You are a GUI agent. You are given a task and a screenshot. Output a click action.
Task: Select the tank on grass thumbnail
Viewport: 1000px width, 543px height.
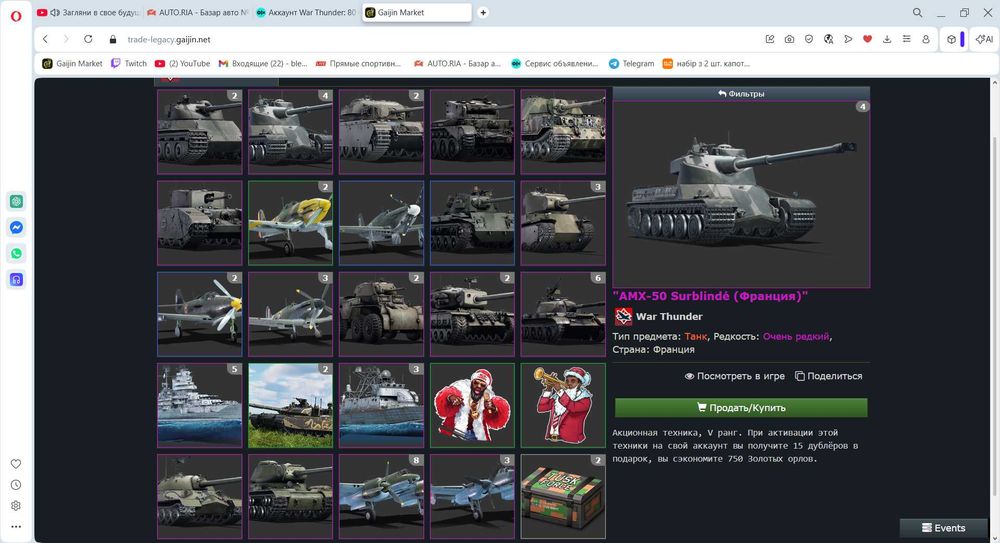[290, 405]
